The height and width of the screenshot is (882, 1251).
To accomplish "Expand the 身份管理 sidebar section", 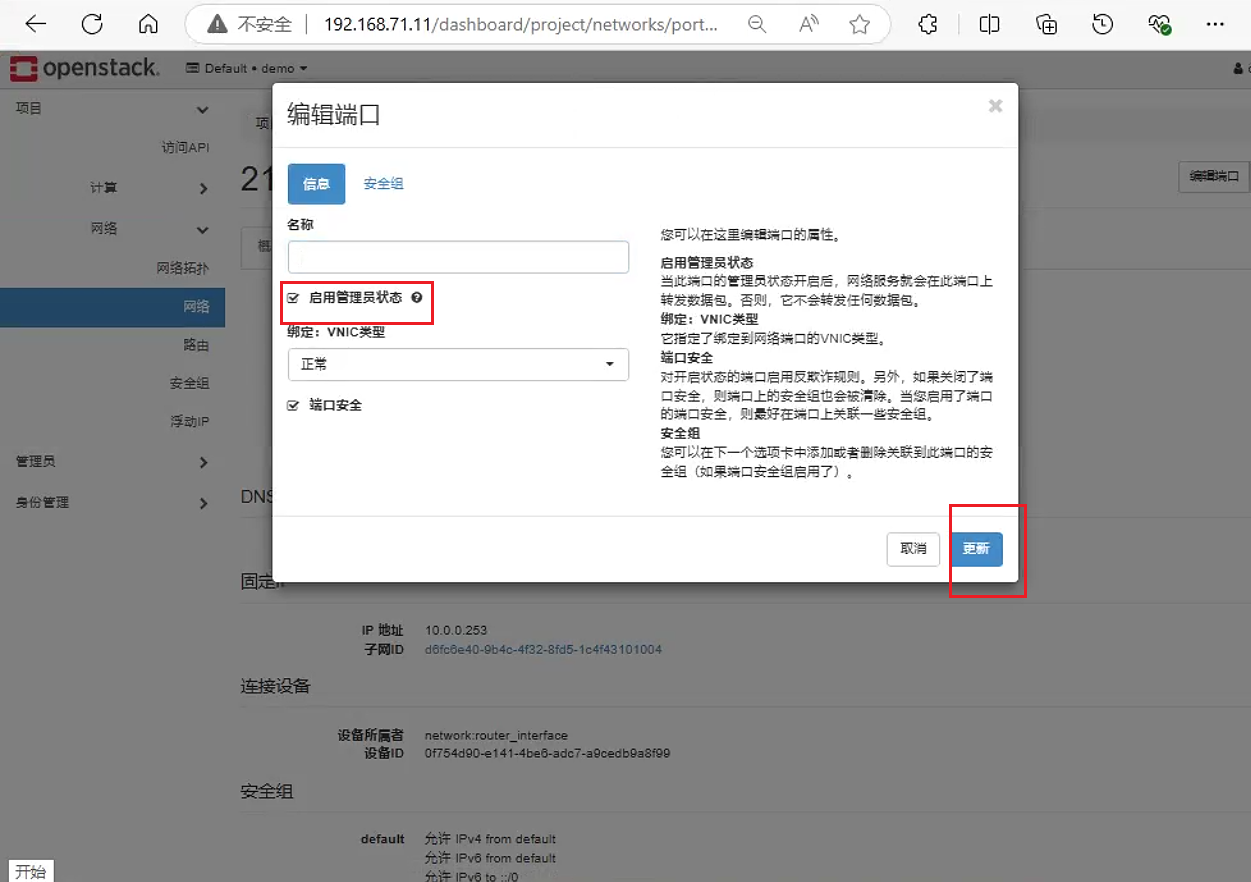I will pos(112,503).
